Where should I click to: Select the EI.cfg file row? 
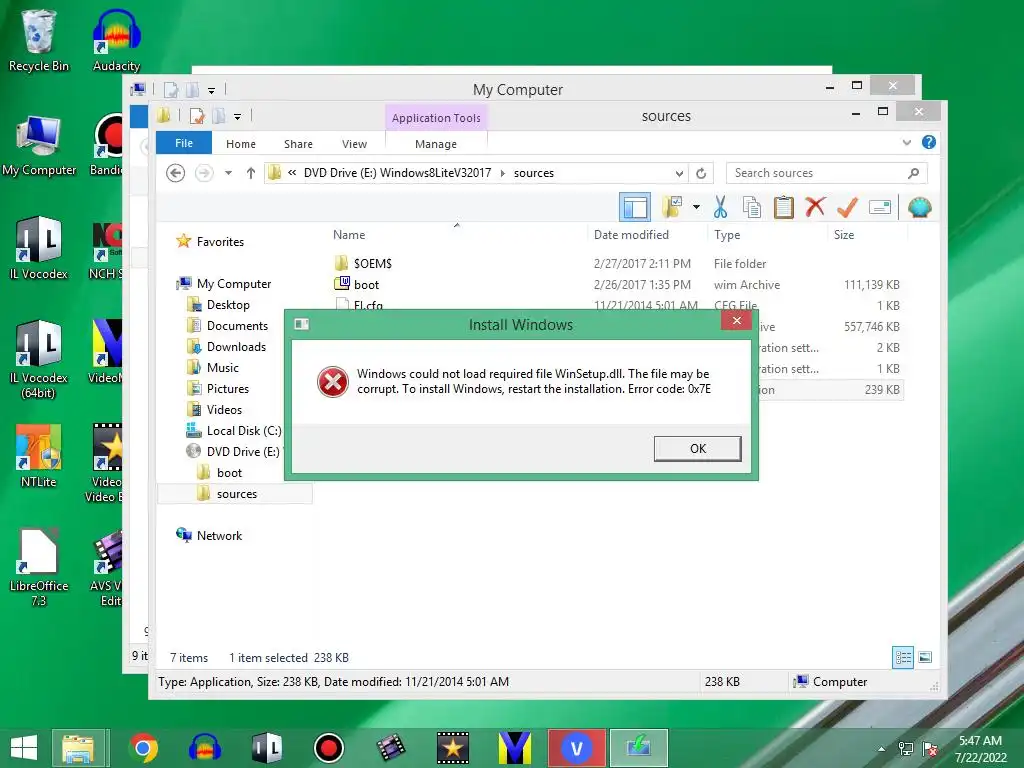(x=617, y=305)
